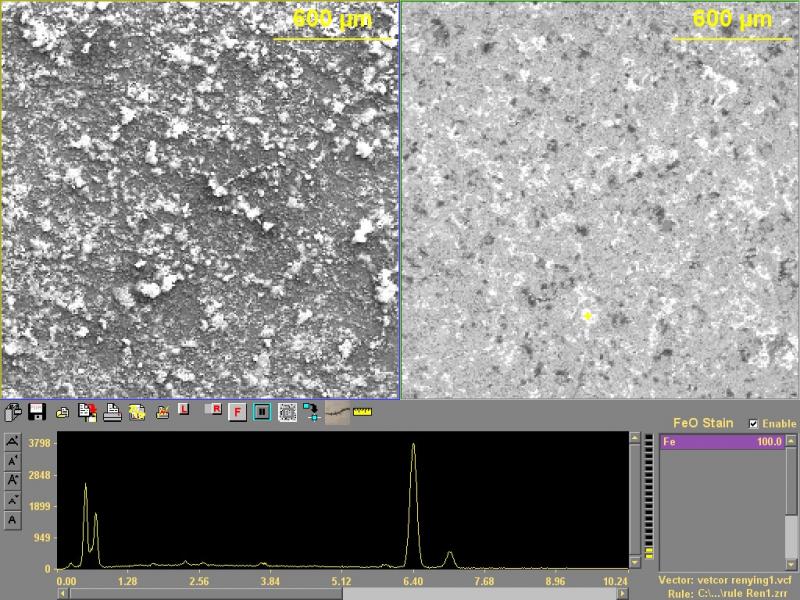
Task: Select the Fe 100.0 list entry
Action: pyautogui.click(x=722, y=441)
